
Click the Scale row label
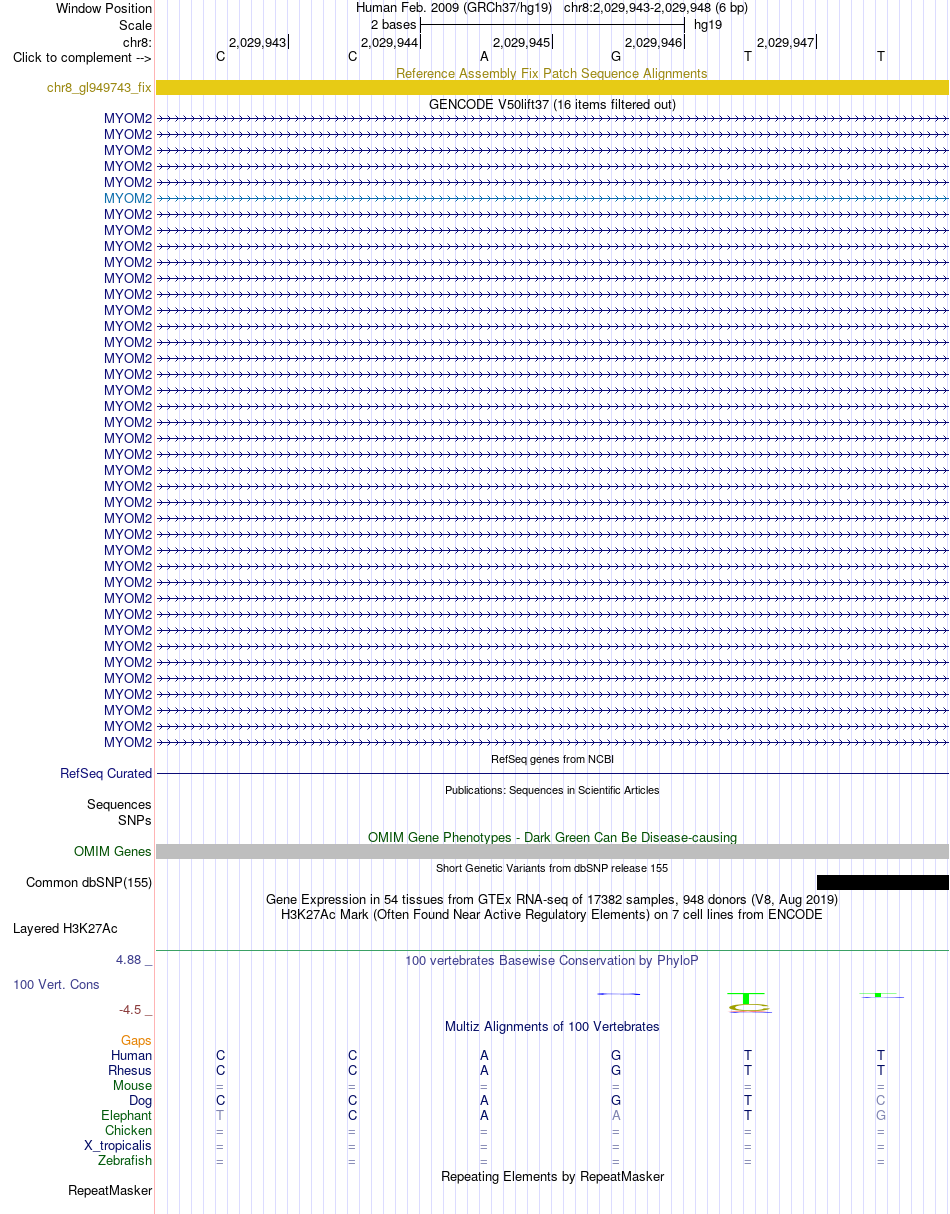[135, 25]
